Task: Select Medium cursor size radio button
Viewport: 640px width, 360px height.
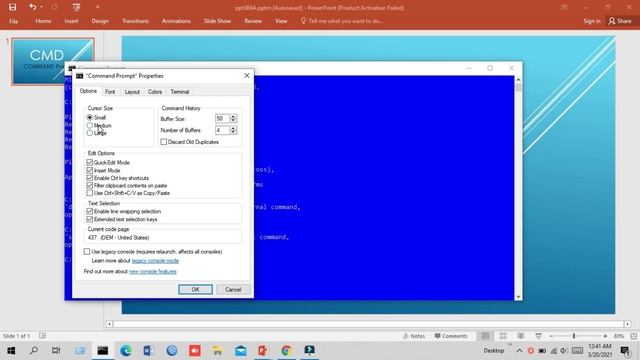Action: (89, 125)
